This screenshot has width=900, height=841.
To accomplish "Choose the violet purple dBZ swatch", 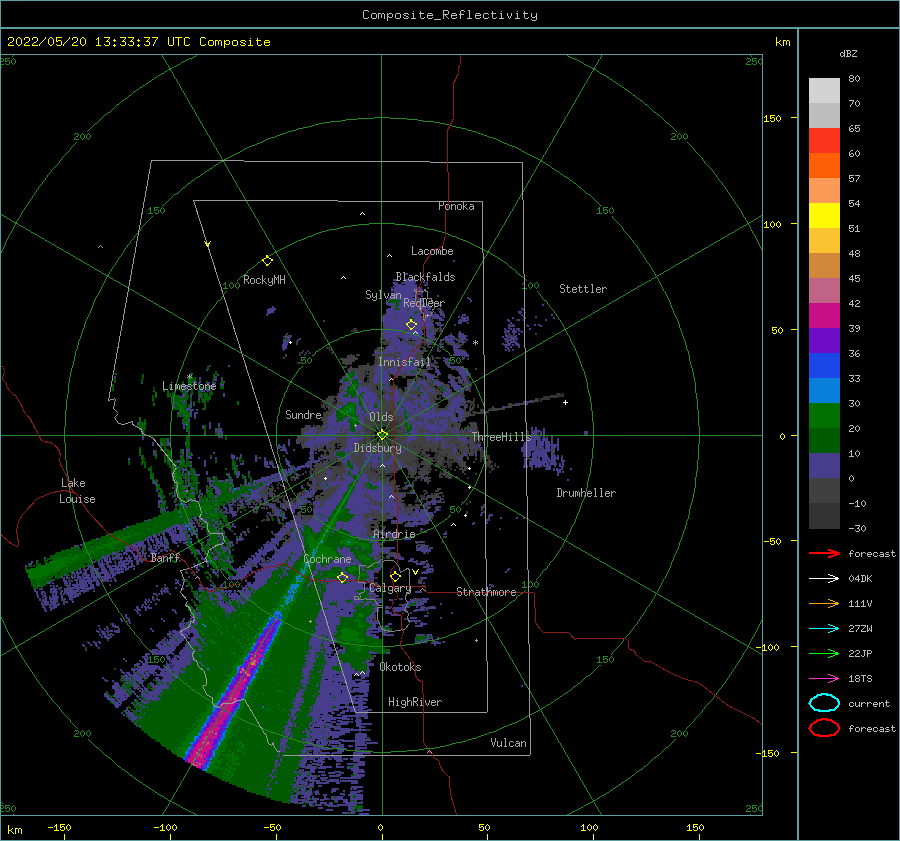I will tap(824, 340).
